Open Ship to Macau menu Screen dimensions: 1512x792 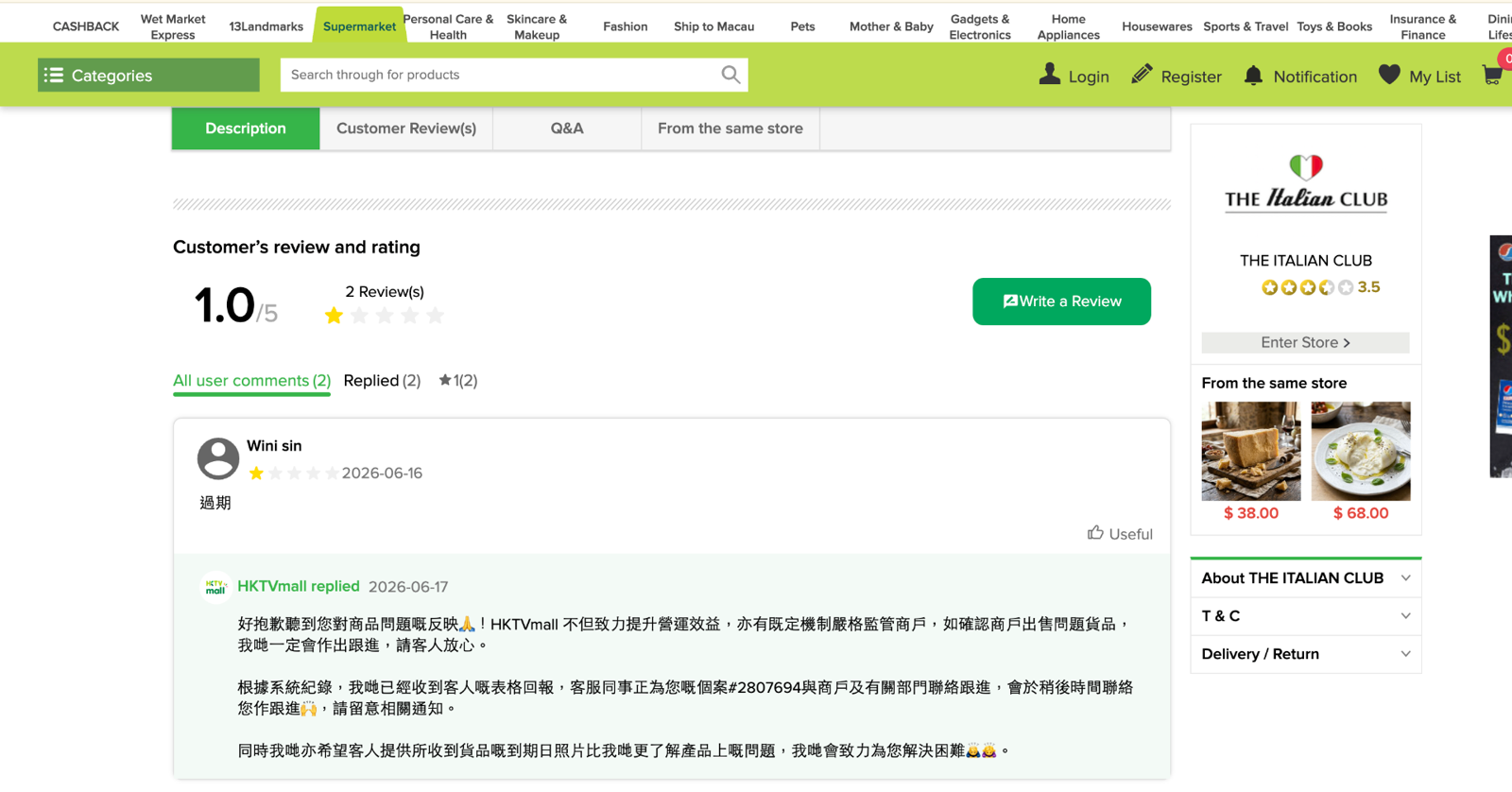click(713, 26)
